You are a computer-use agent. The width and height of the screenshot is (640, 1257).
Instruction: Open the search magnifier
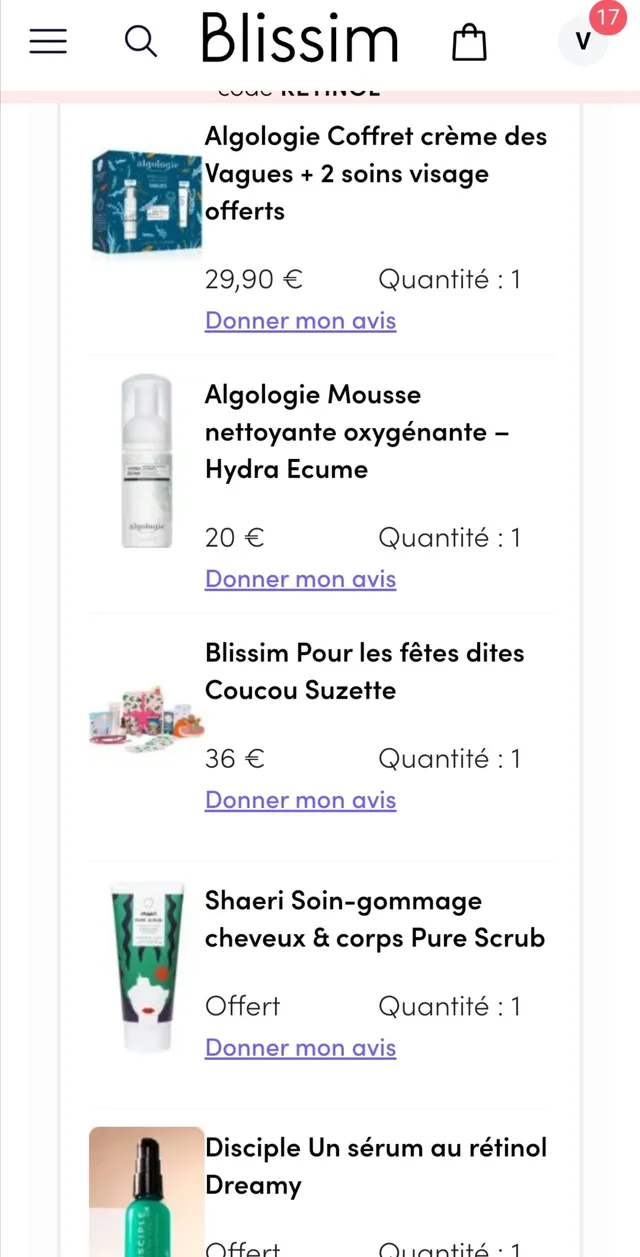140,41
